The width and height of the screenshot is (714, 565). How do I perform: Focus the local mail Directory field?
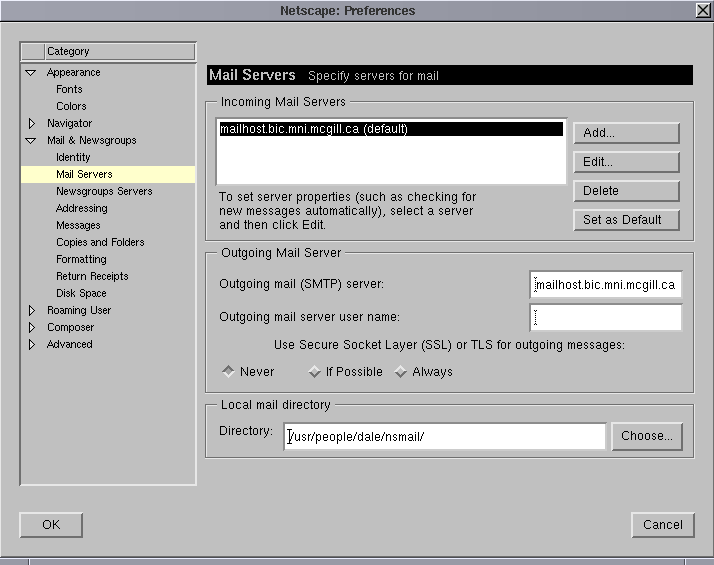click(444, 437)
